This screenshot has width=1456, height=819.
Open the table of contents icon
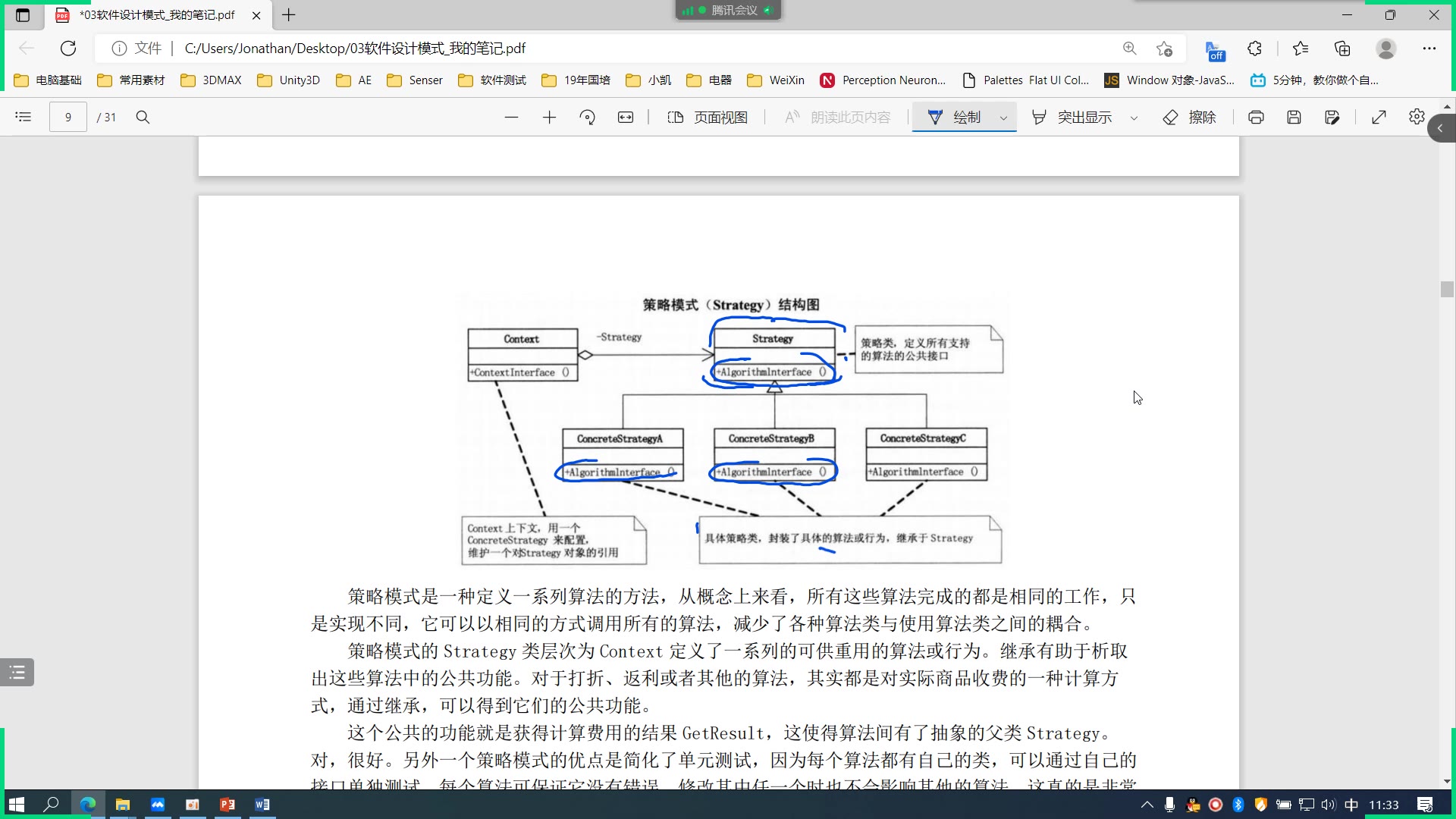(x=24, y=117)
